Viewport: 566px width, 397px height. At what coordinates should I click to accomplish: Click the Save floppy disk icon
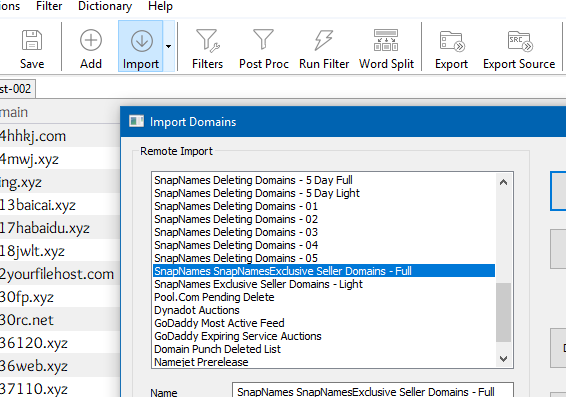click(32, 40)
